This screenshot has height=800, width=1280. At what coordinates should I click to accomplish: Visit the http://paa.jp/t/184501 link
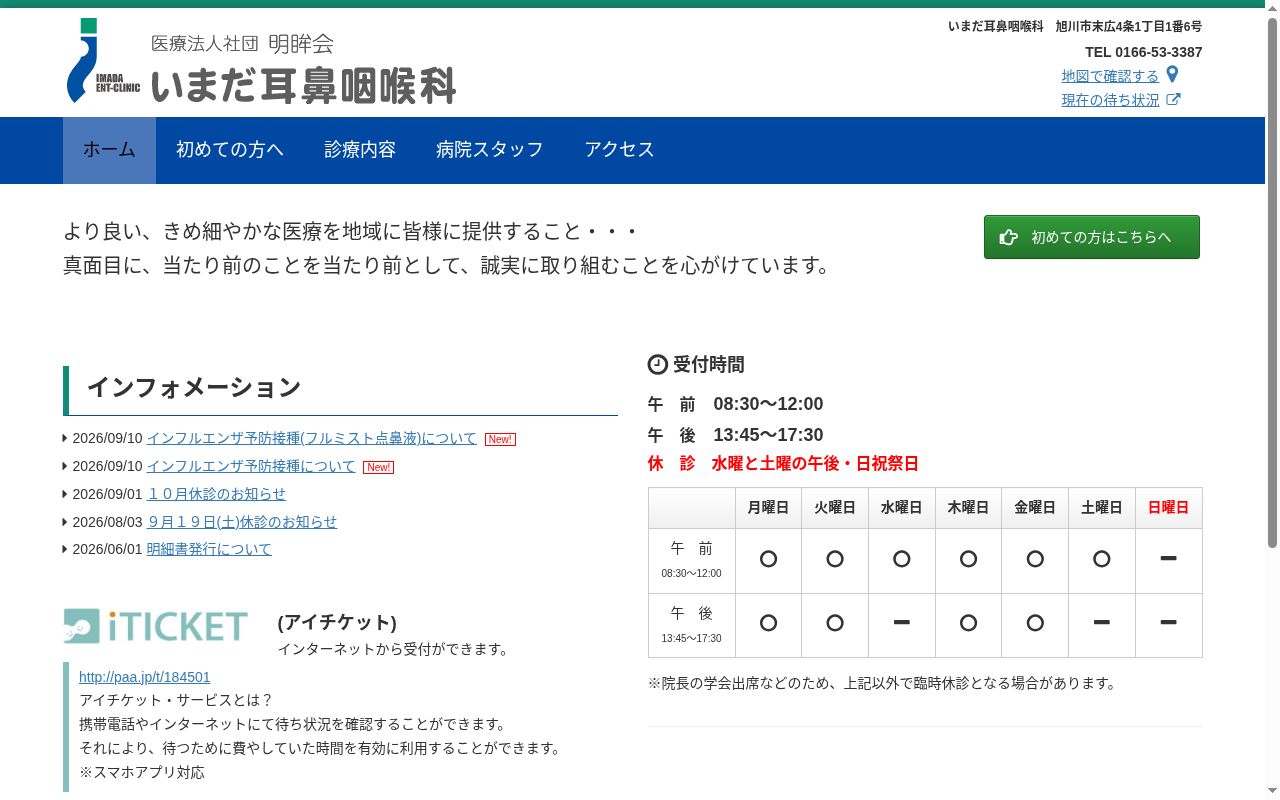145,677
